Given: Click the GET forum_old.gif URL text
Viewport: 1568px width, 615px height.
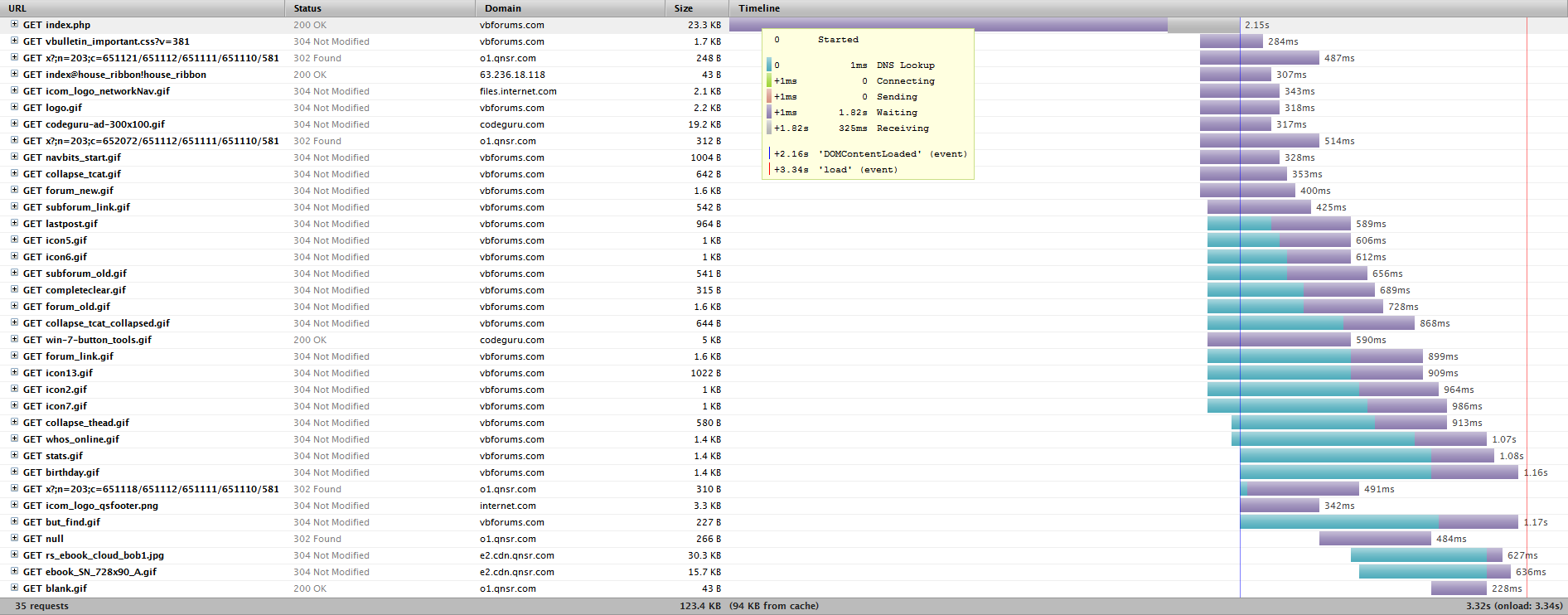Looking at the screenshot, I should click(x=66, y=307).
